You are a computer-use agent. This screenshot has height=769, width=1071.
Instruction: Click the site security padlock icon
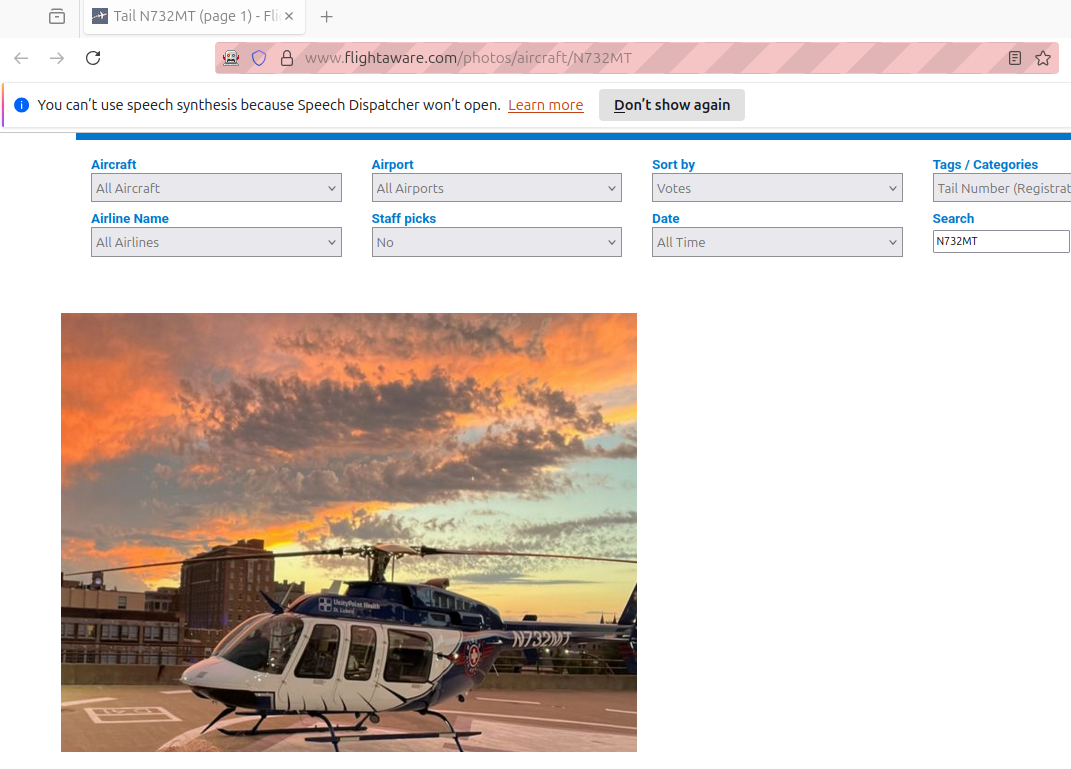[286, 58]
